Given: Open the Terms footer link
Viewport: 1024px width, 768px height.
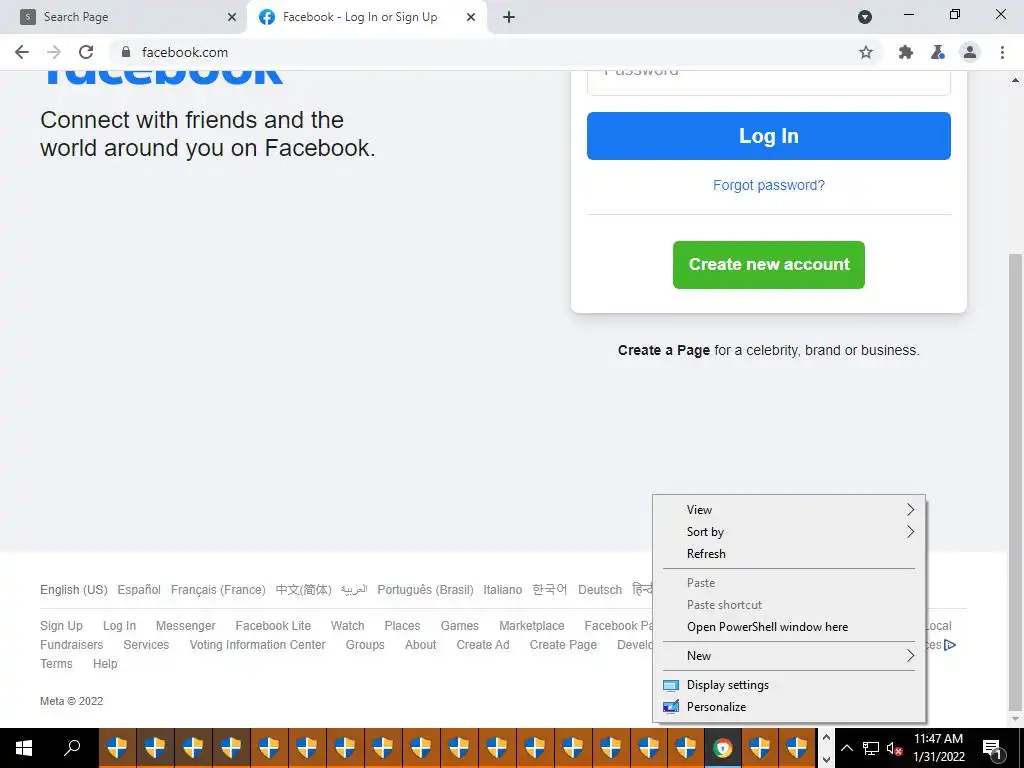Looking at the screenshot, I should (x=56, y=664).
